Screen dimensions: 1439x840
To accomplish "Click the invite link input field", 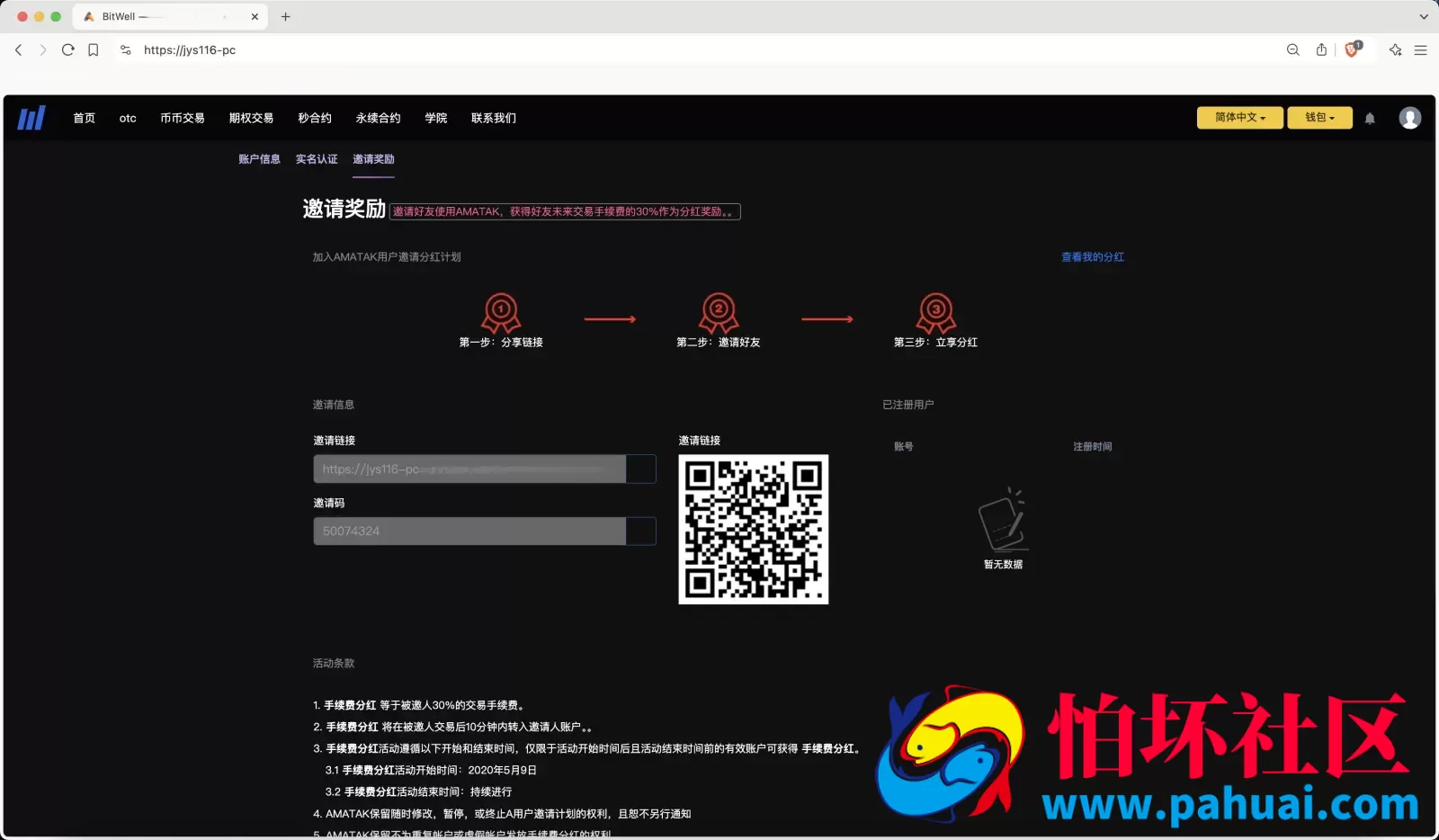I will click(x=469, y=469).
